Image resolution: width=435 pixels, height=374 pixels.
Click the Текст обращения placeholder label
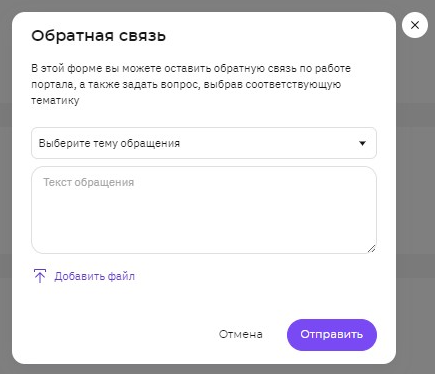(x=89, y=182)
